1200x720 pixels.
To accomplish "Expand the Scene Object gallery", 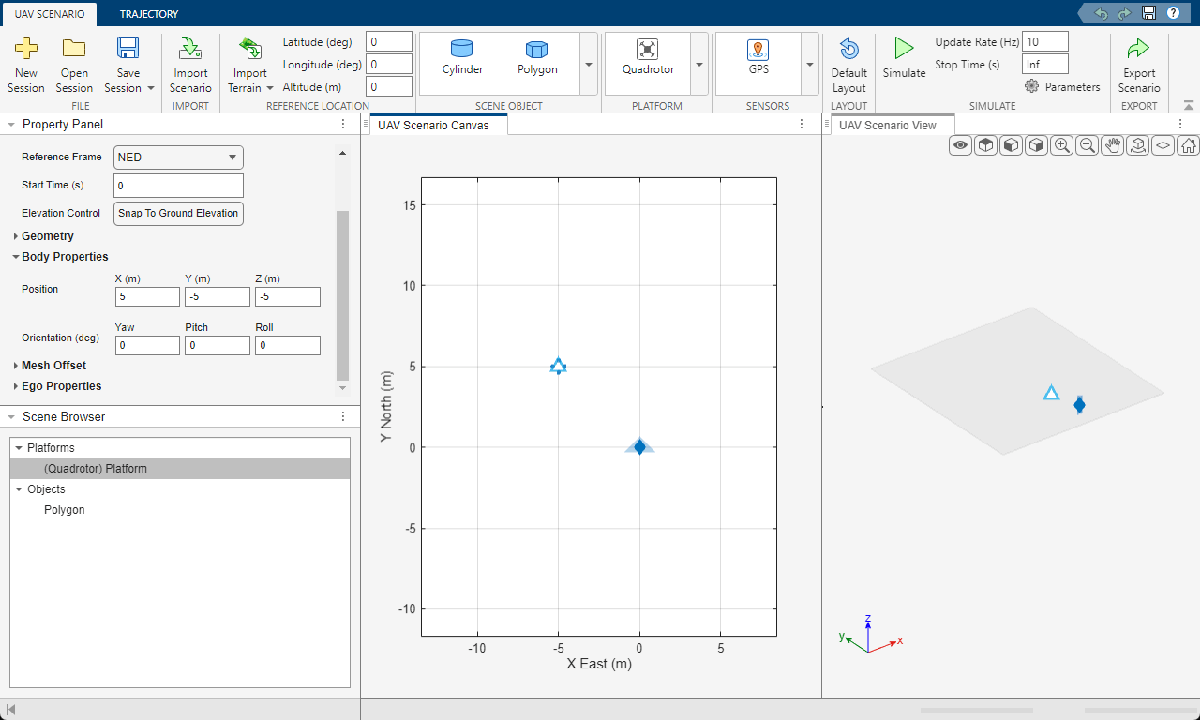I will 588,64.
